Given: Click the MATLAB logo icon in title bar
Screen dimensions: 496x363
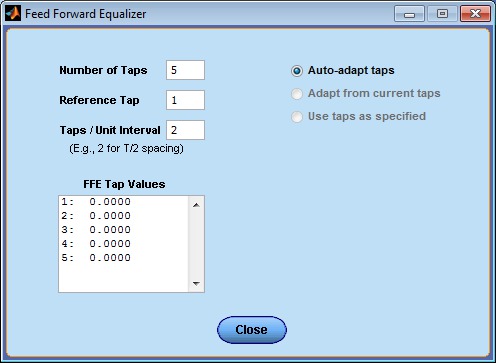Looking at the screenshot, I should (x=13, y=14).
